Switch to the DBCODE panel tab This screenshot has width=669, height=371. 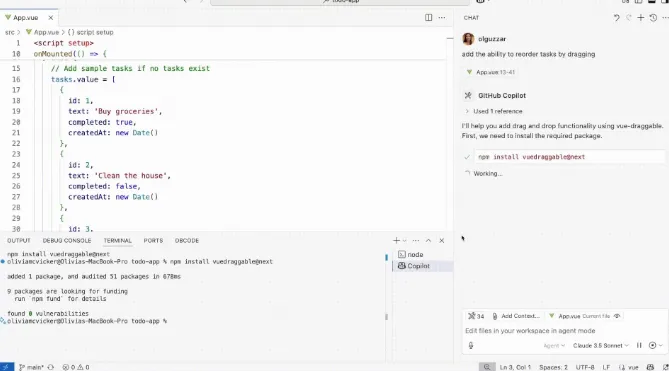pos(187,241)
